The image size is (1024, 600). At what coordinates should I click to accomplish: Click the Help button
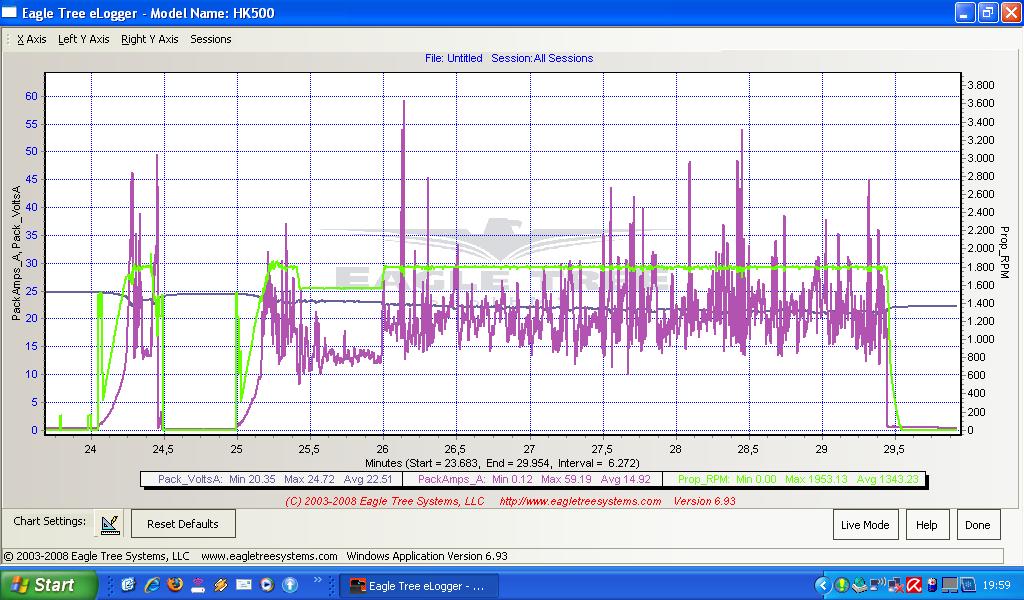[927, 525]
